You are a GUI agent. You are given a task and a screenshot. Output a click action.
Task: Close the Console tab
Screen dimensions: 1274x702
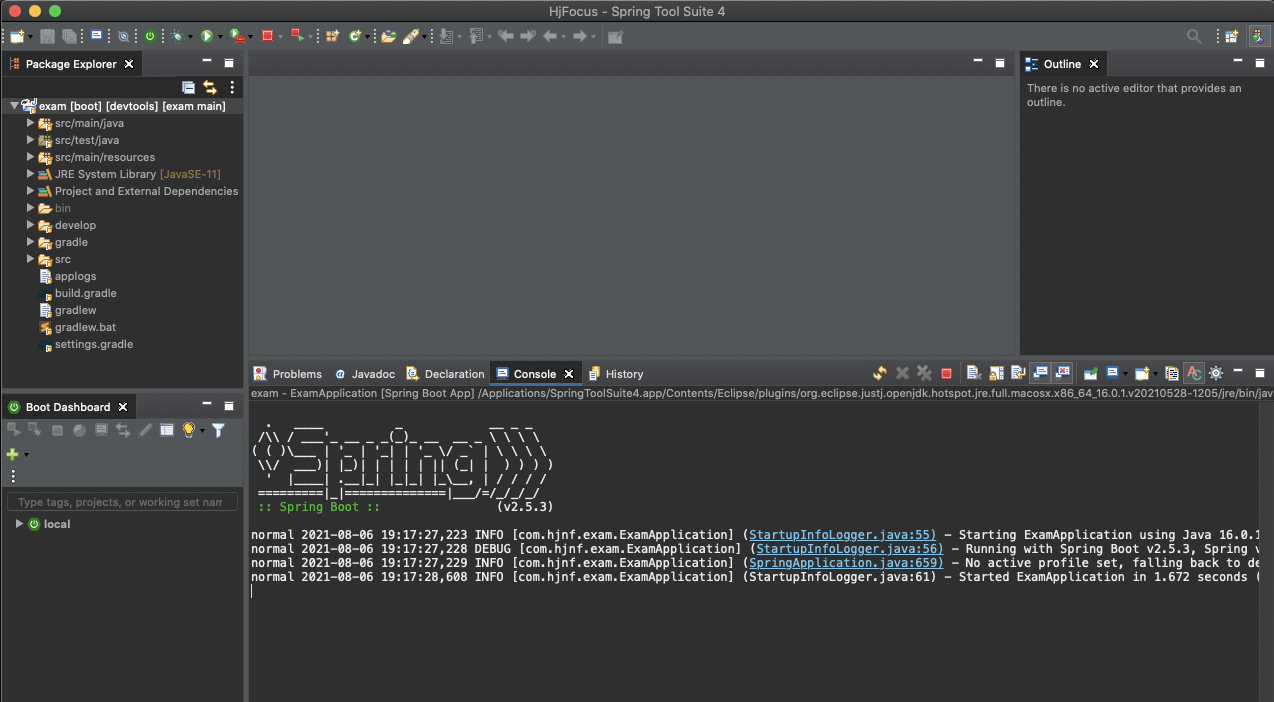[569, 374]
